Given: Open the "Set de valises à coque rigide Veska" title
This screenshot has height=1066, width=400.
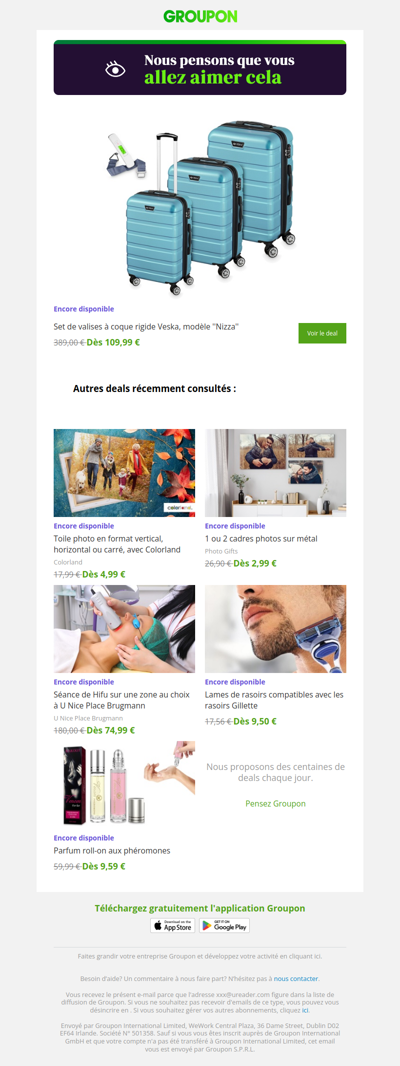Looking at the screenshot, I should (146, 327).
